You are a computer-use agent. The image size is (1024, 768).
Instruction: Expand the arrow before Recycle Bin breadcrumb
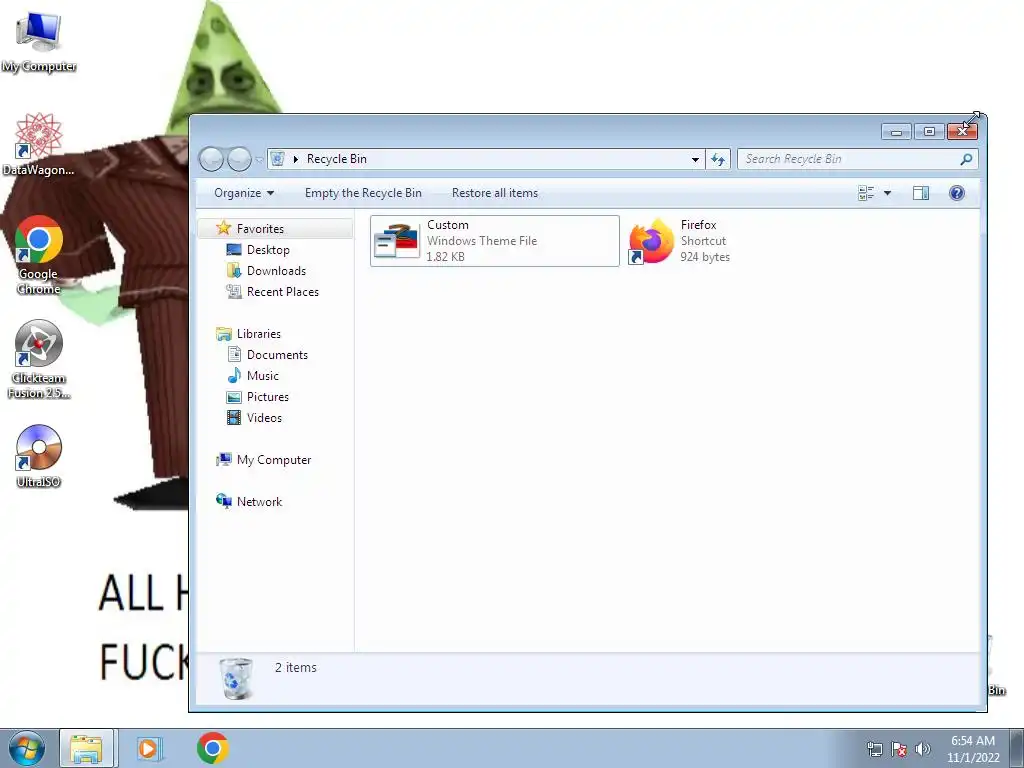click(x=296, y=159)
